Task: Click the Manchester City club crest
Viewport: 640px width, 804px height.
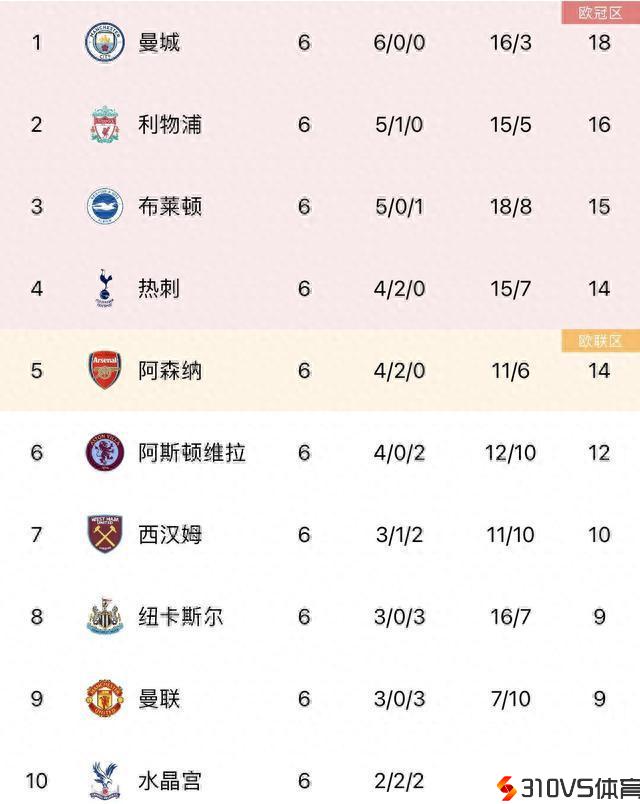Action: [x=104, y=43]
